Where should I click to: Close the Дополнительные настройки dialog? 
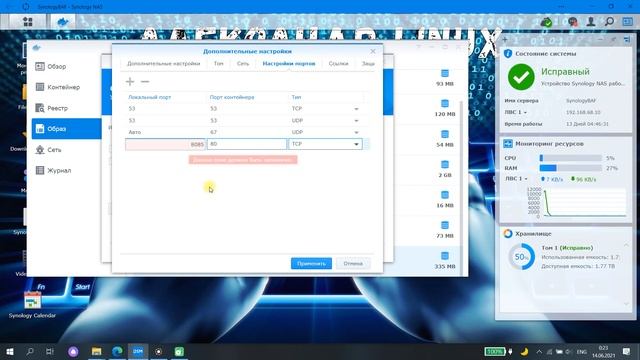click(373, 51)
